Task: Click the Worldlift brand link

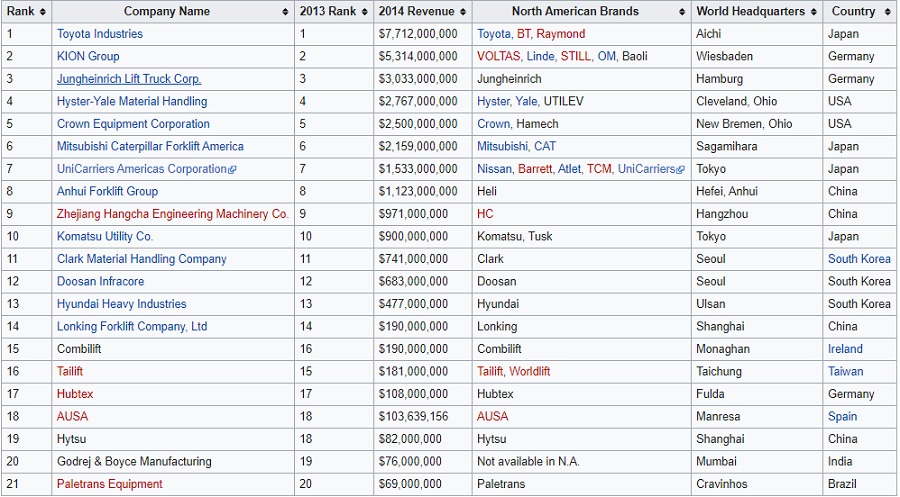Action: point(529,372)
